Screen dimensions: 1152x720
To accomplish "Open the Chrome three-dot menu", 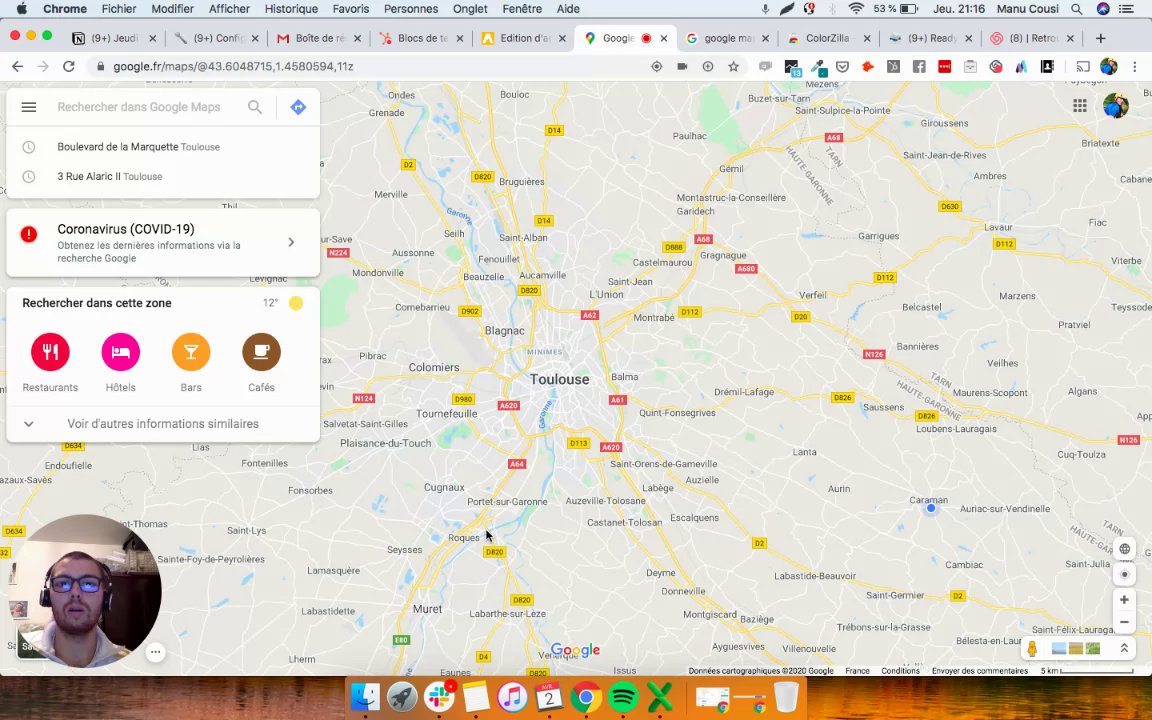I will (x=1135, y=66).
